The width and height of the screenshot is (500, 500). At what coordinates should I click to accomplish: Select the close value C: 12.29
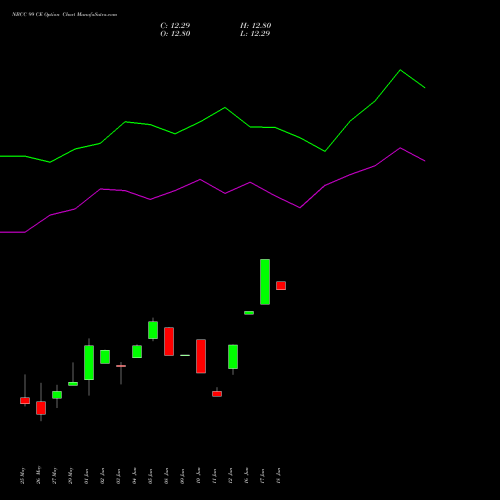(175, 26)
